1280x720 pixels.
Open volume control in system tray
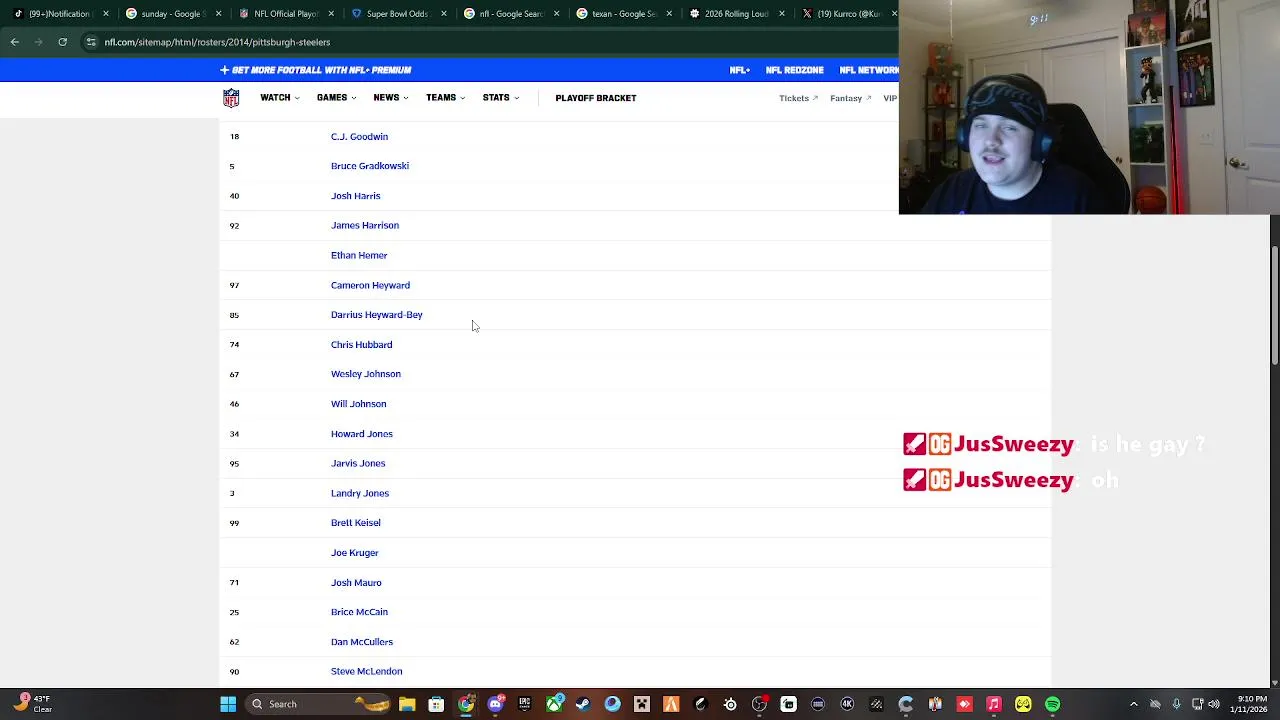[x=1214, y=704]
